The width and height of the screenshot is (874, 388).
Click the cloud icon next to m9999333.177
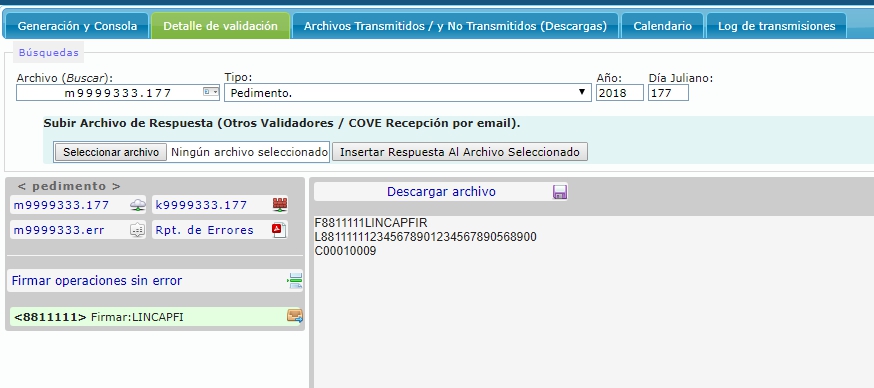[138, 205]
